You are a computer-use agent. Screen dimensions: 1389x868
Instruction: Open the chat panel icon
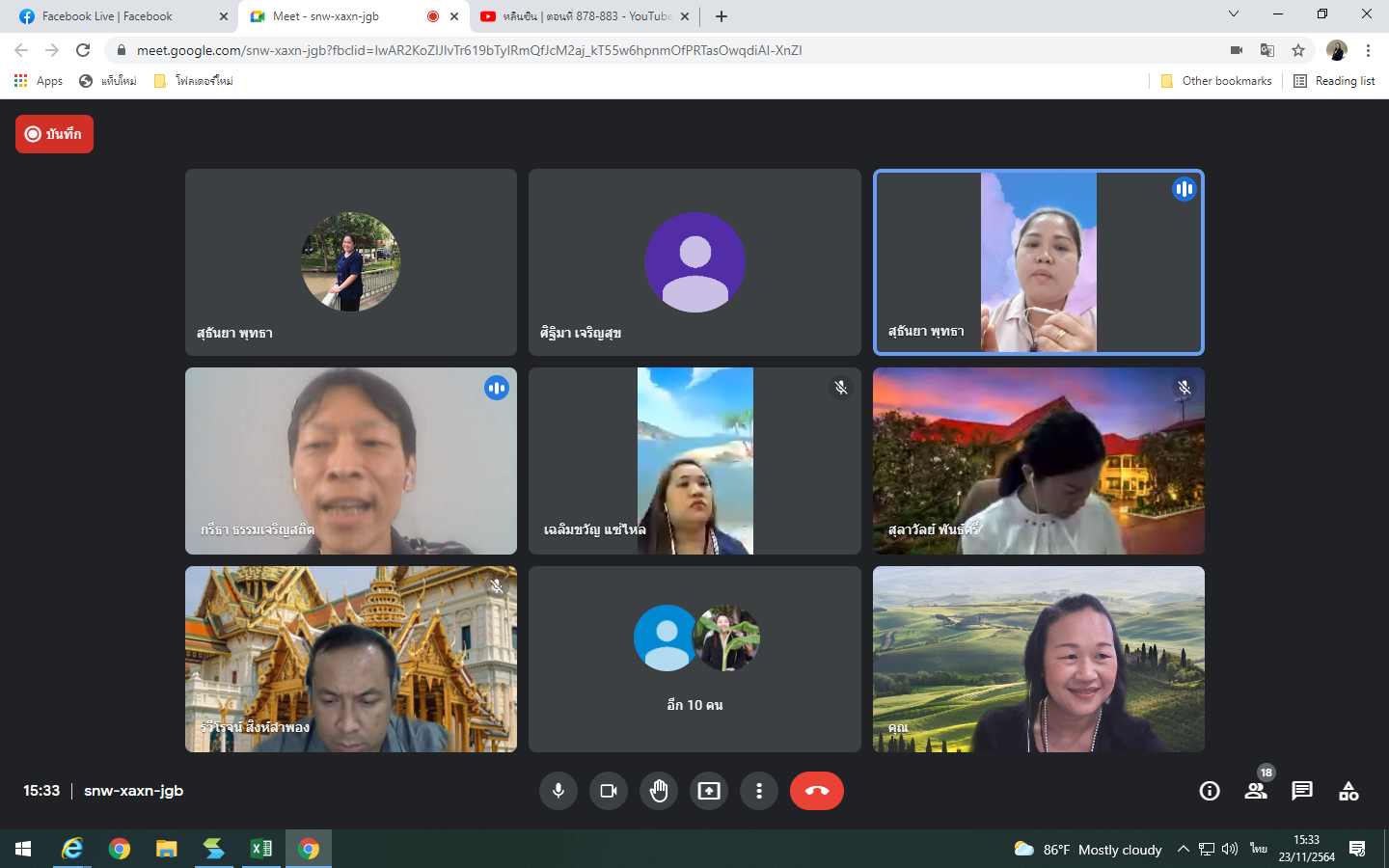click(1301, 791)
